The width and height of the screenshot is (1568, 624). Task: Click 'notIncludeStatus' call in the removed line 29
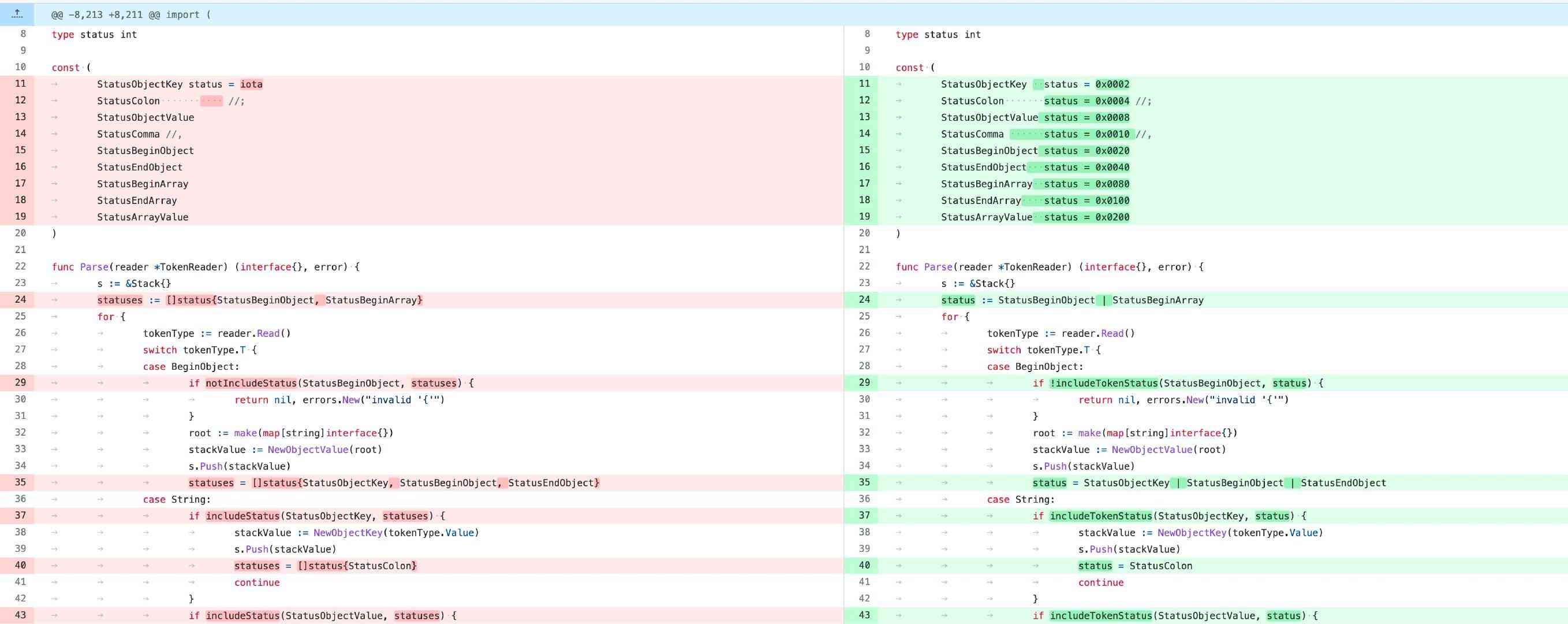point(251,383)
